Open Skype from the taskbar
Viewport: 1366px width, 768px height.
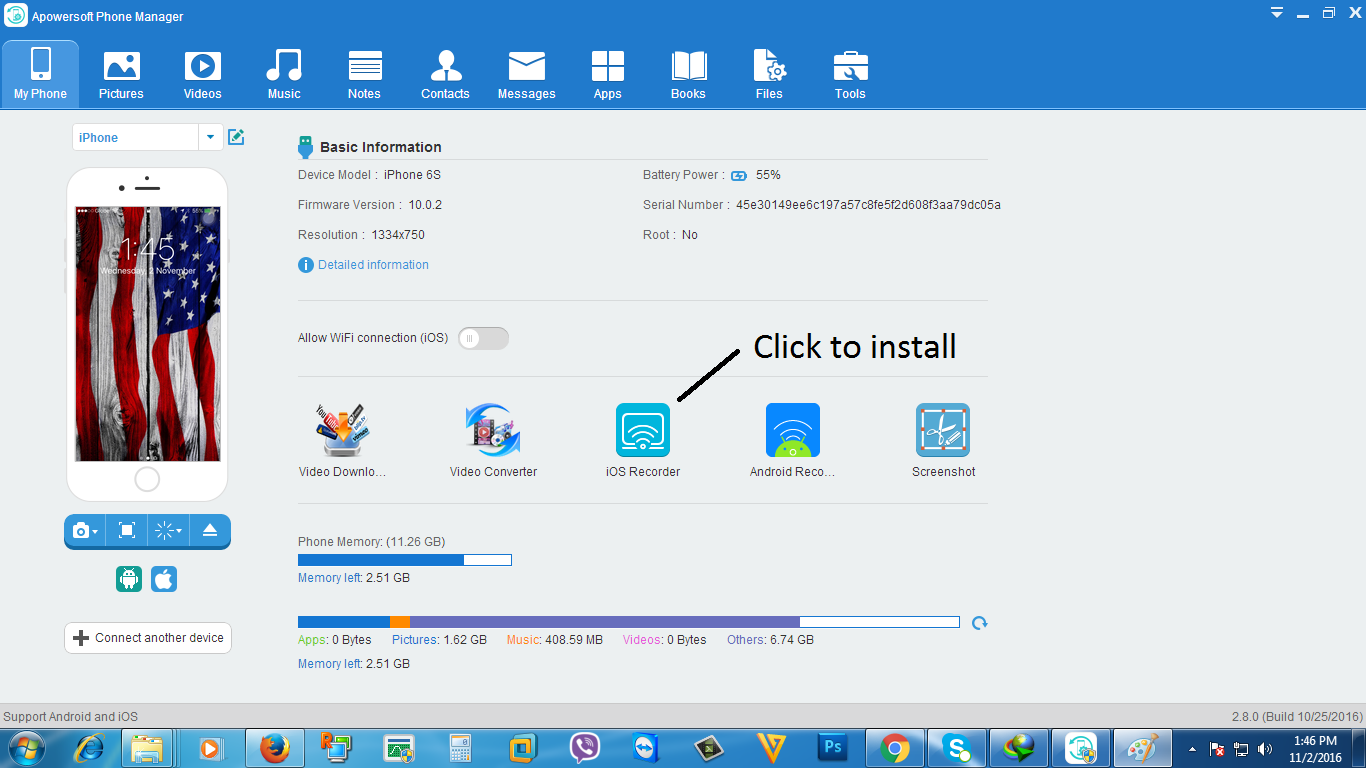[x=957, y=748]
